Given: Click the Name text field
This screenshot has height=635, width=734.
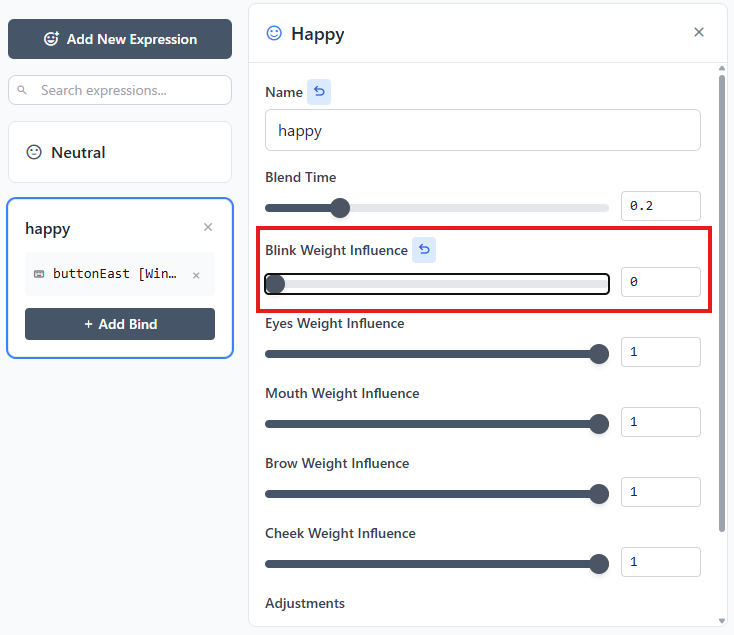Looking at the screenshot, I should pyautogui.click(x=482, y=130).
